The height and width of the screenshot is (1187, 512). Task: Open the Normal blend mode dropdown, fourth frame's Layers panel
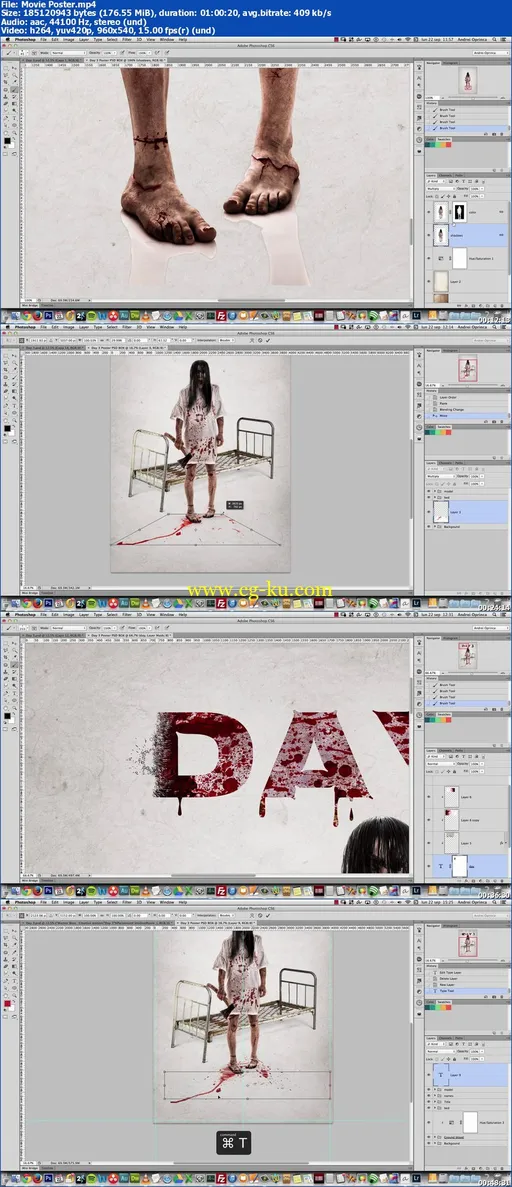pos(442,1050)
